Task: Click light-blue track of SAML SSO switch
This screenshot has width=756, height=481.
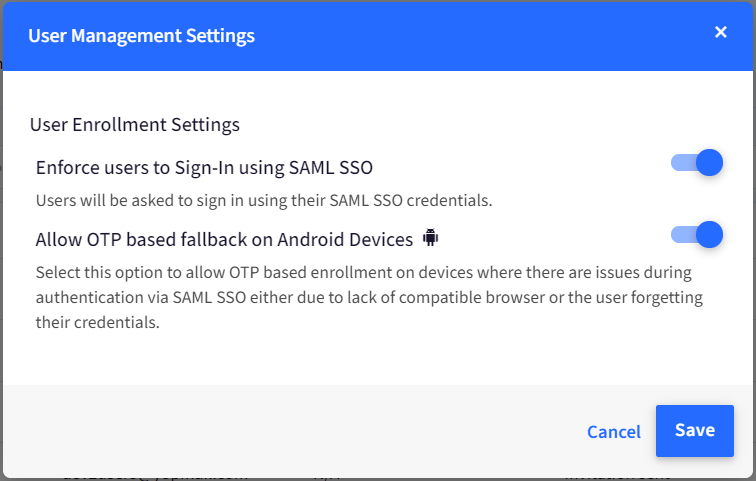Action: [x=683, y=163]
